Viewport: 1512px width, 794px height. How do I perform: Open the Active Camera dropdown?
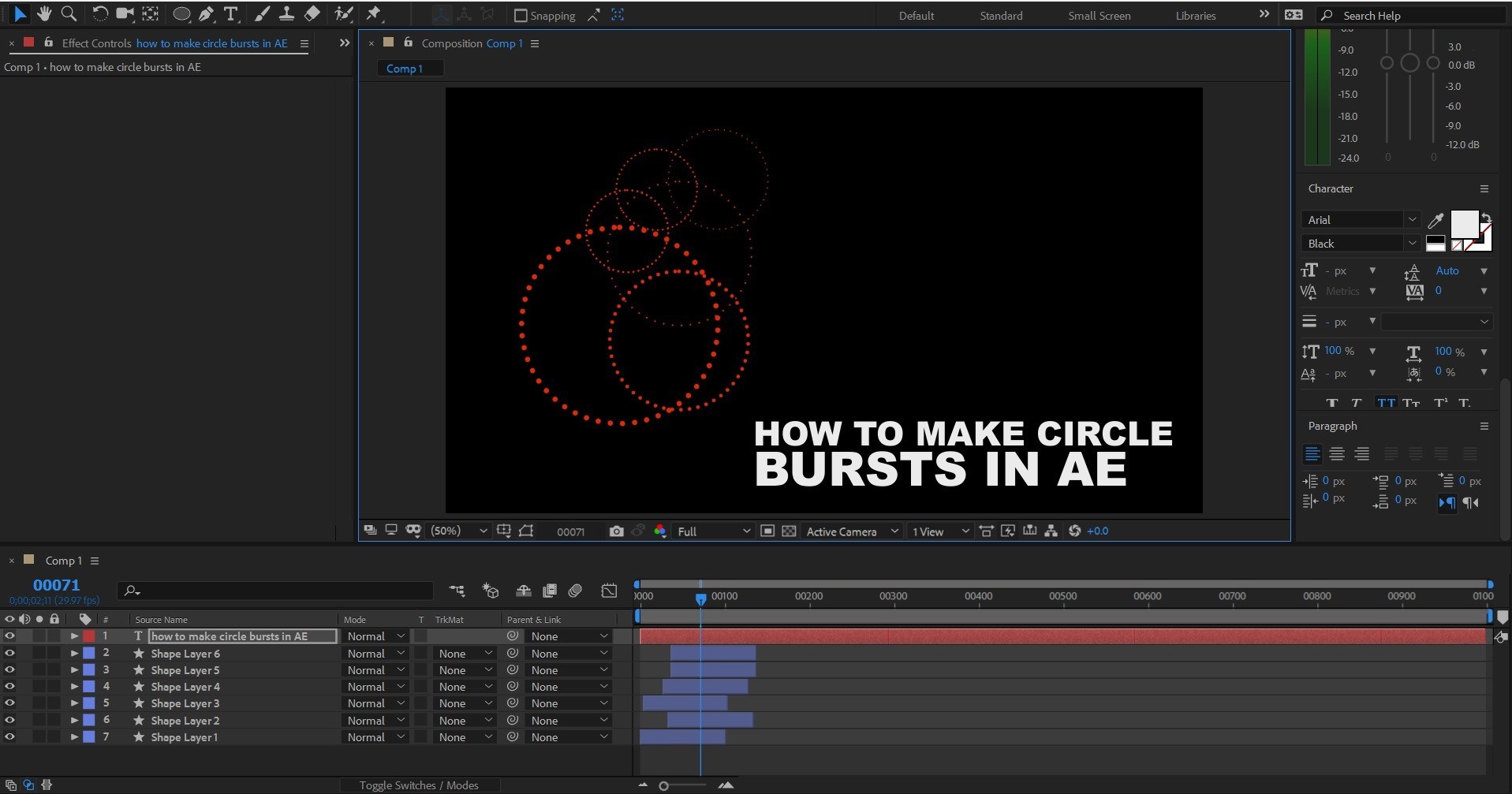852,531
